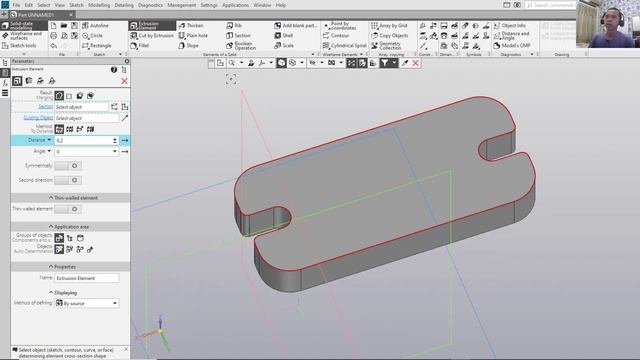Open the Diagnostics menu
Image resolution: width=640 pixels, height=360 pixels.
[x=150, y=5]
